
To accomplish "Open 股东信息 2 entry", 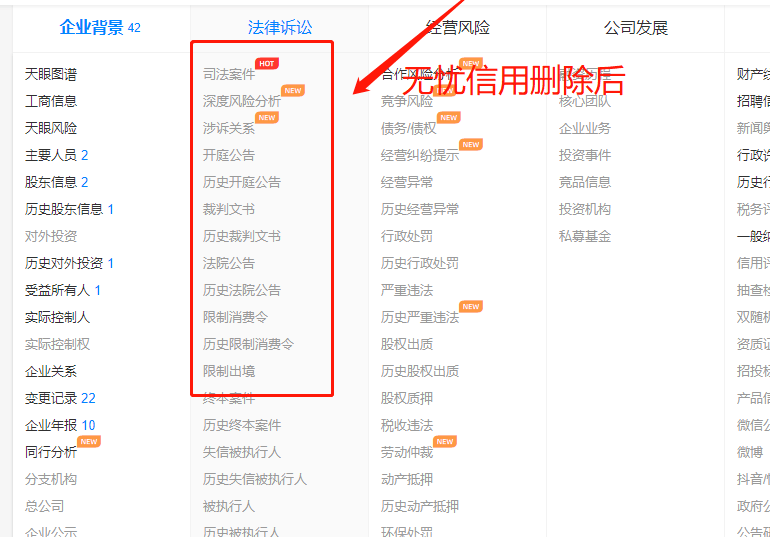I will click(56, 183).
